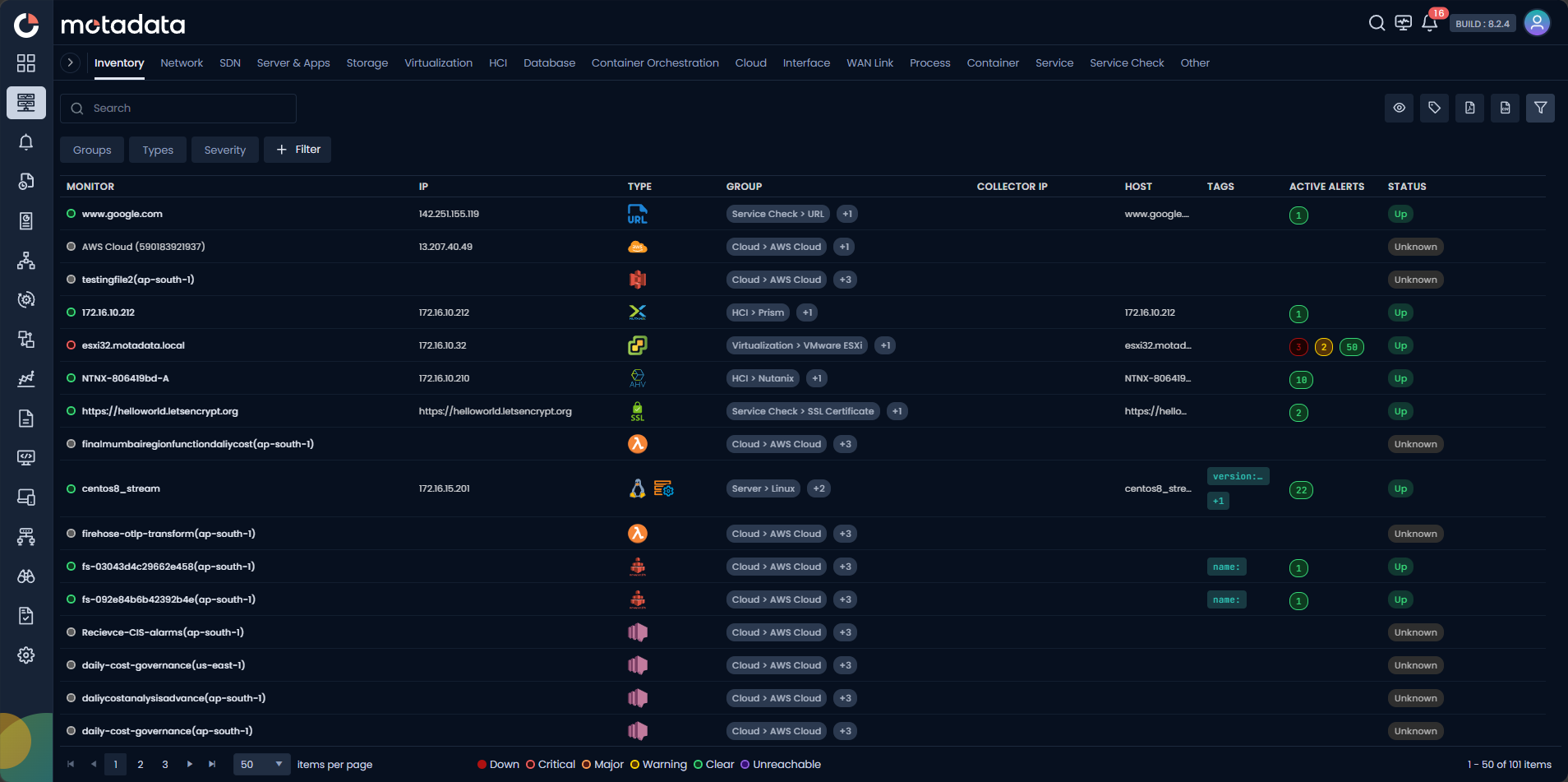
Task: Click the SSL icon for helloworld.letsencrypt.org
Action: tap(638, 411)
